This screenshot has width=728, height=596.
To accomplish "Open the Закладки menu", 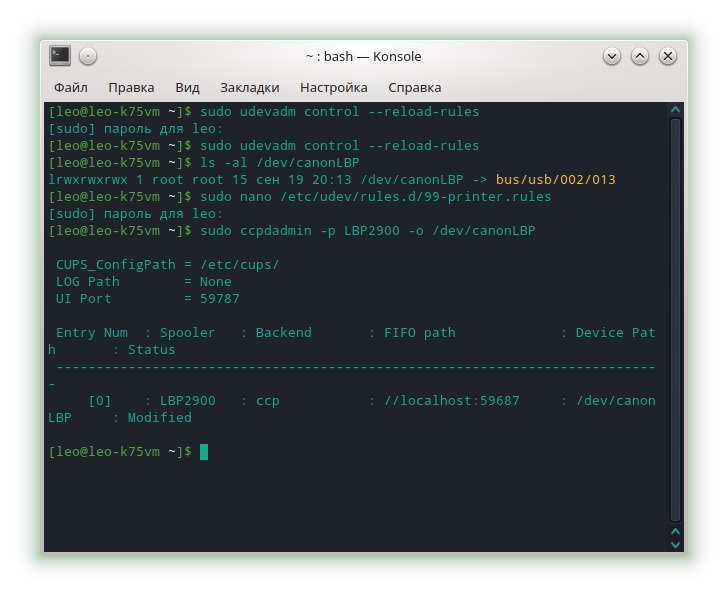I will [249, 87].
